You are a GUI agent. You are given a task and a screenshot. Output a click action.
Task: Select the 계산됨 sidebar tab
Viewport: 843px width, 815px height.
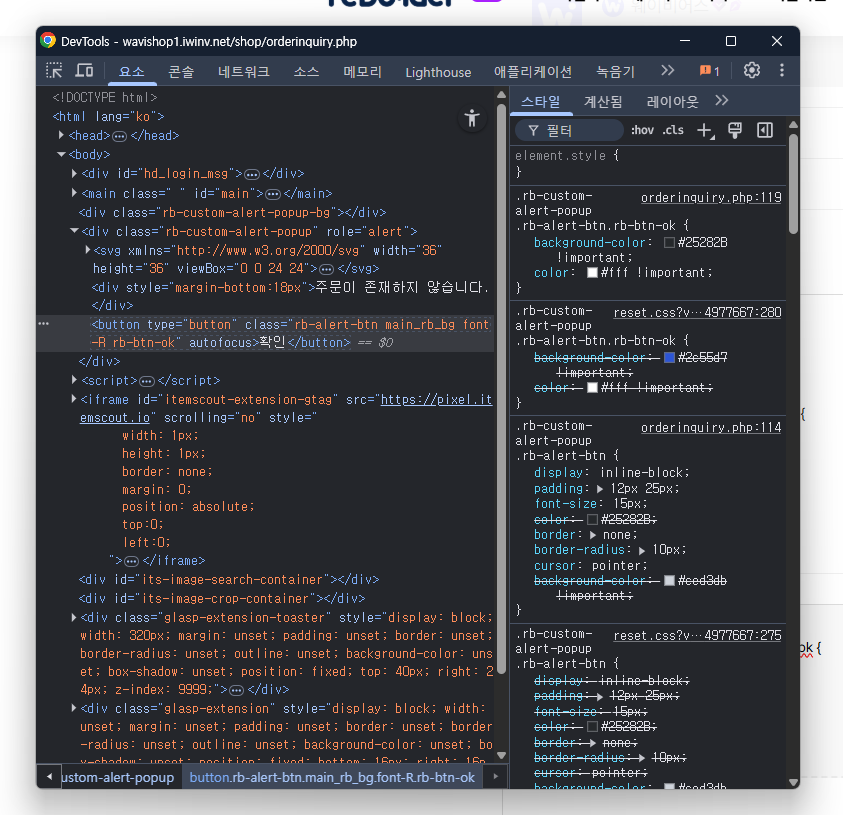(x=603, y=101)
